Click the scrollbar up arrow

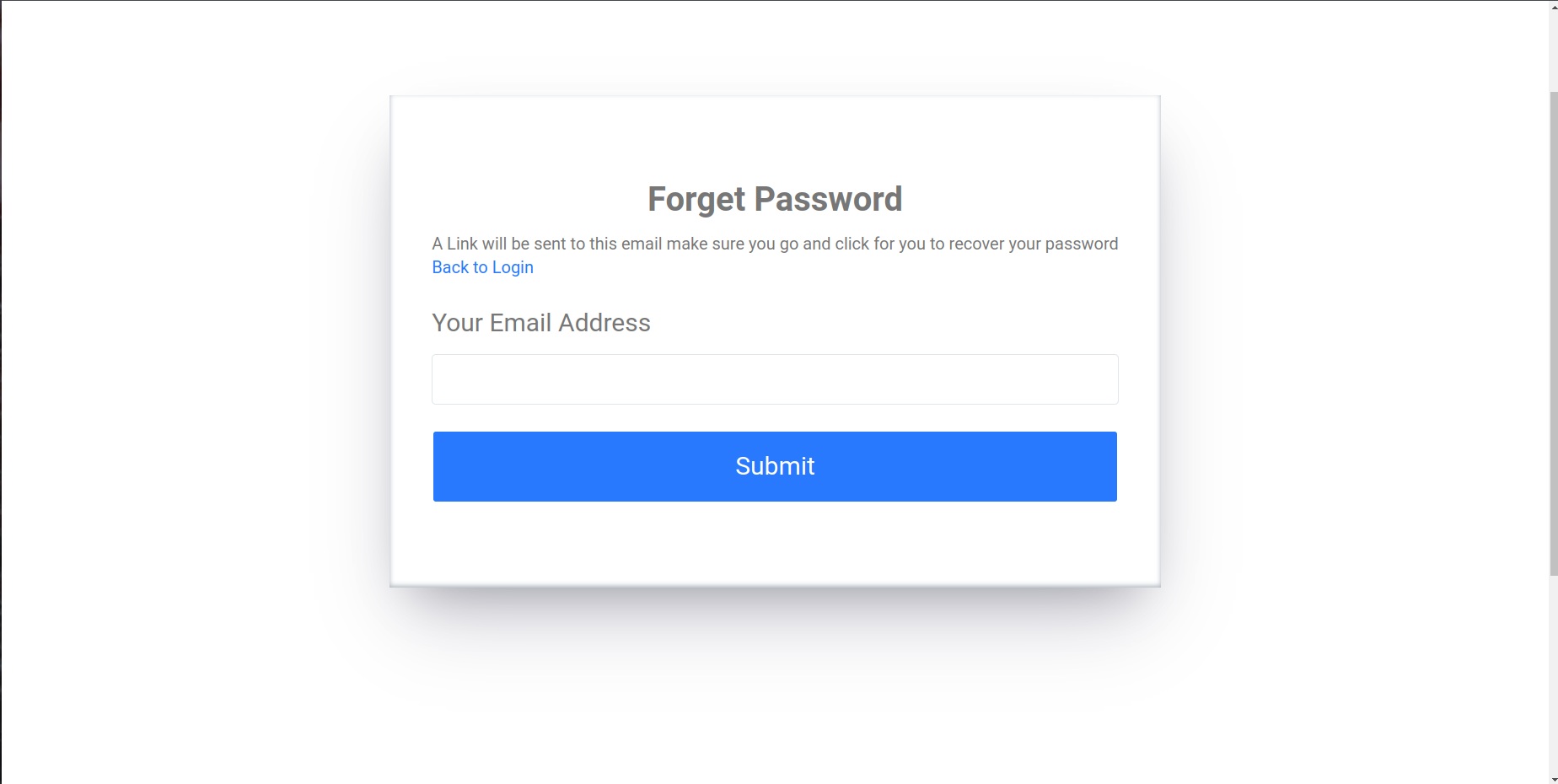[1553, 6]
